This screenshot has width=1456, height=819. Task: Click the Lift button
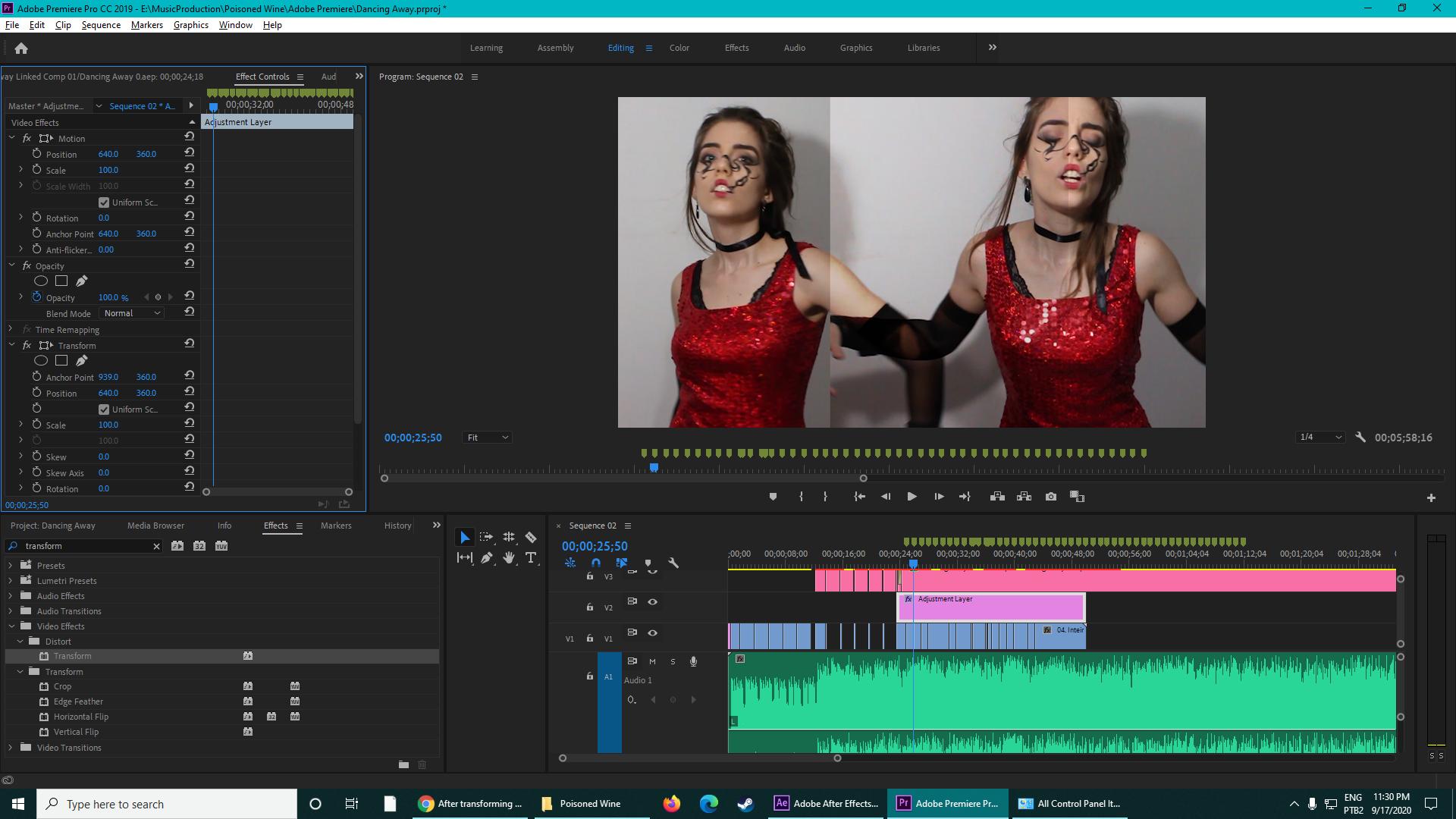click(997, 497)
